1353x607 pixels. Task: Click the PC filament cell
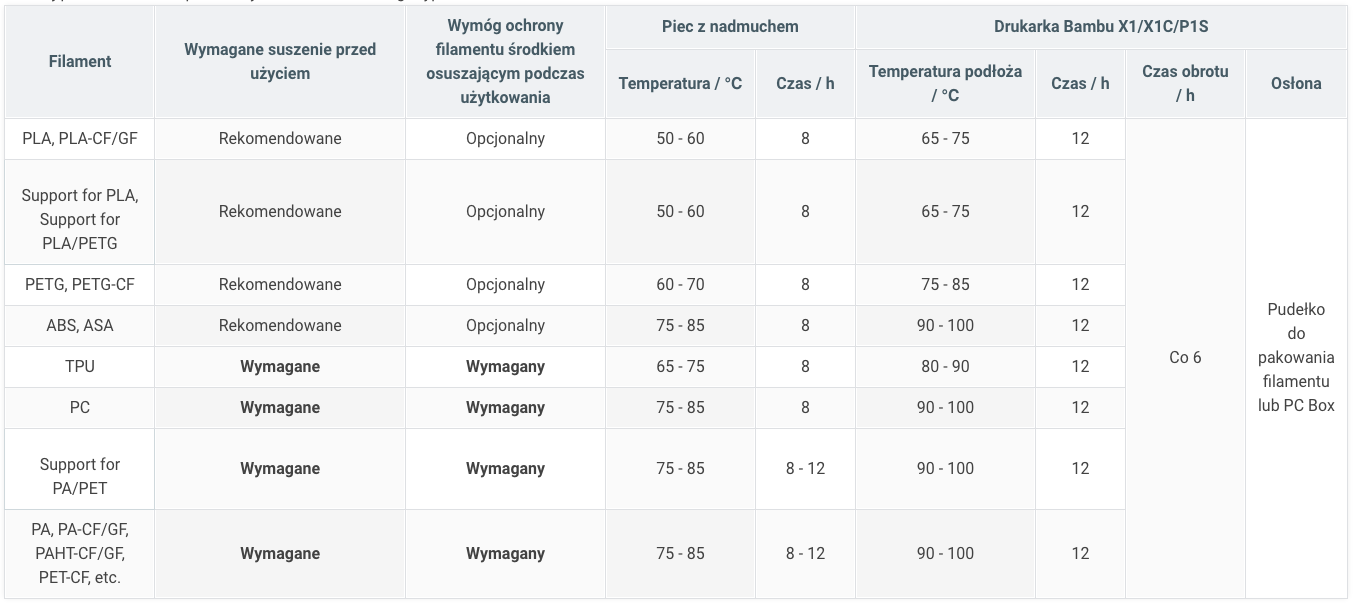(x=80, y=408)
